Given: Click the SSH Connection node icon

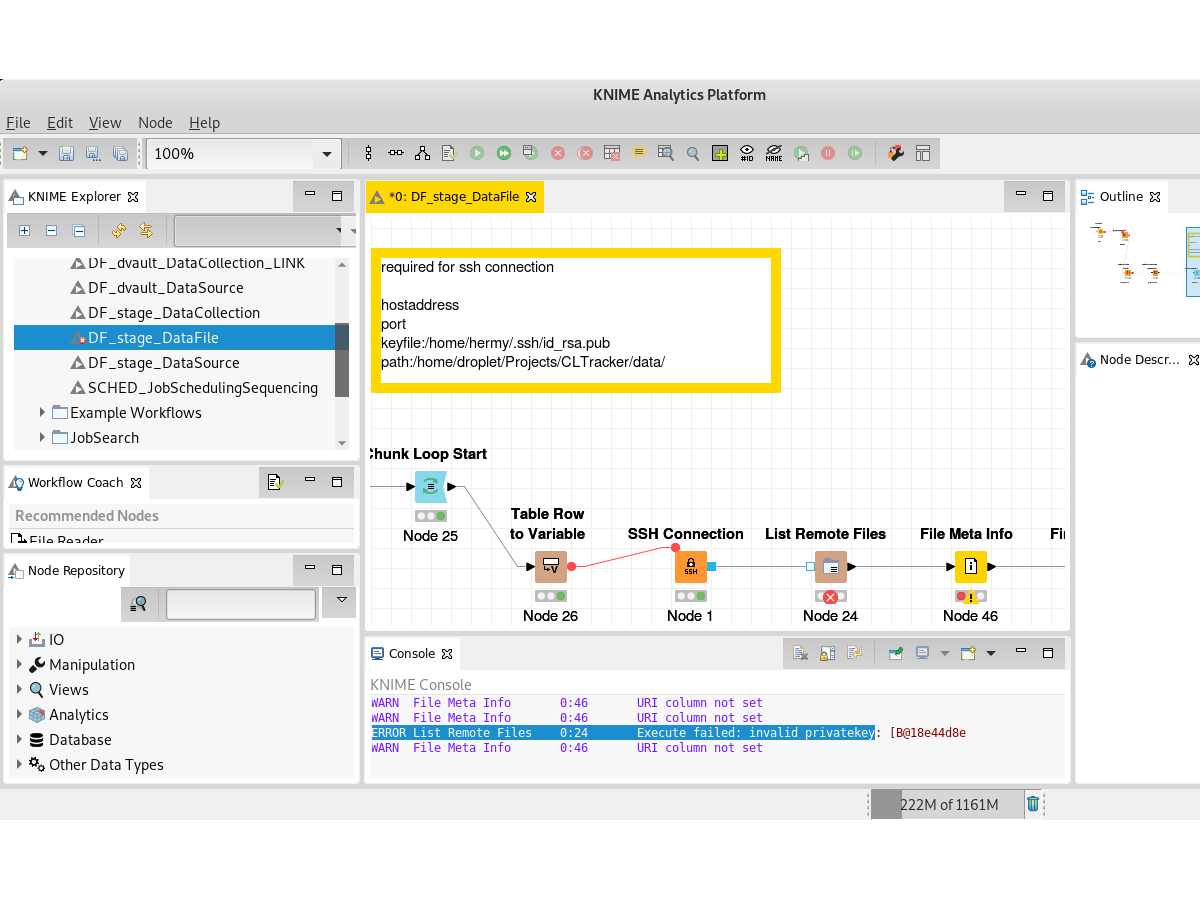Looking at the screenshot, I should click(x=690, y=566).
